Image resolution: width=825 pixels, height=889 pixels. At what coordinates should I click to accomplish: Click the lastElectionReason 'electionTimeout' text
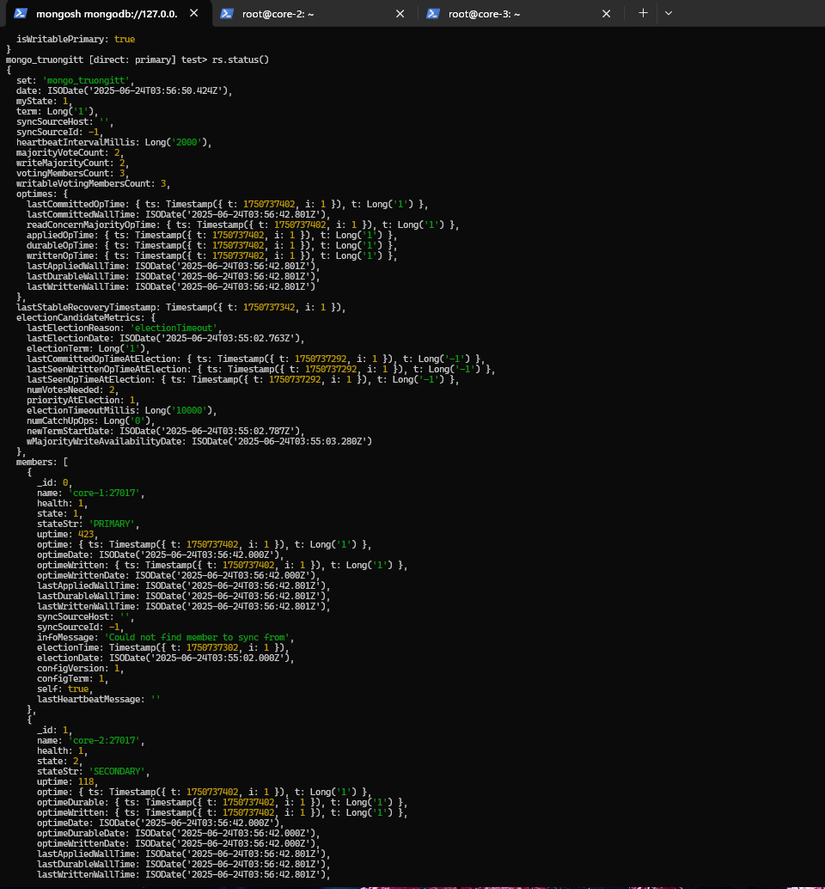(x=174, y=328)
